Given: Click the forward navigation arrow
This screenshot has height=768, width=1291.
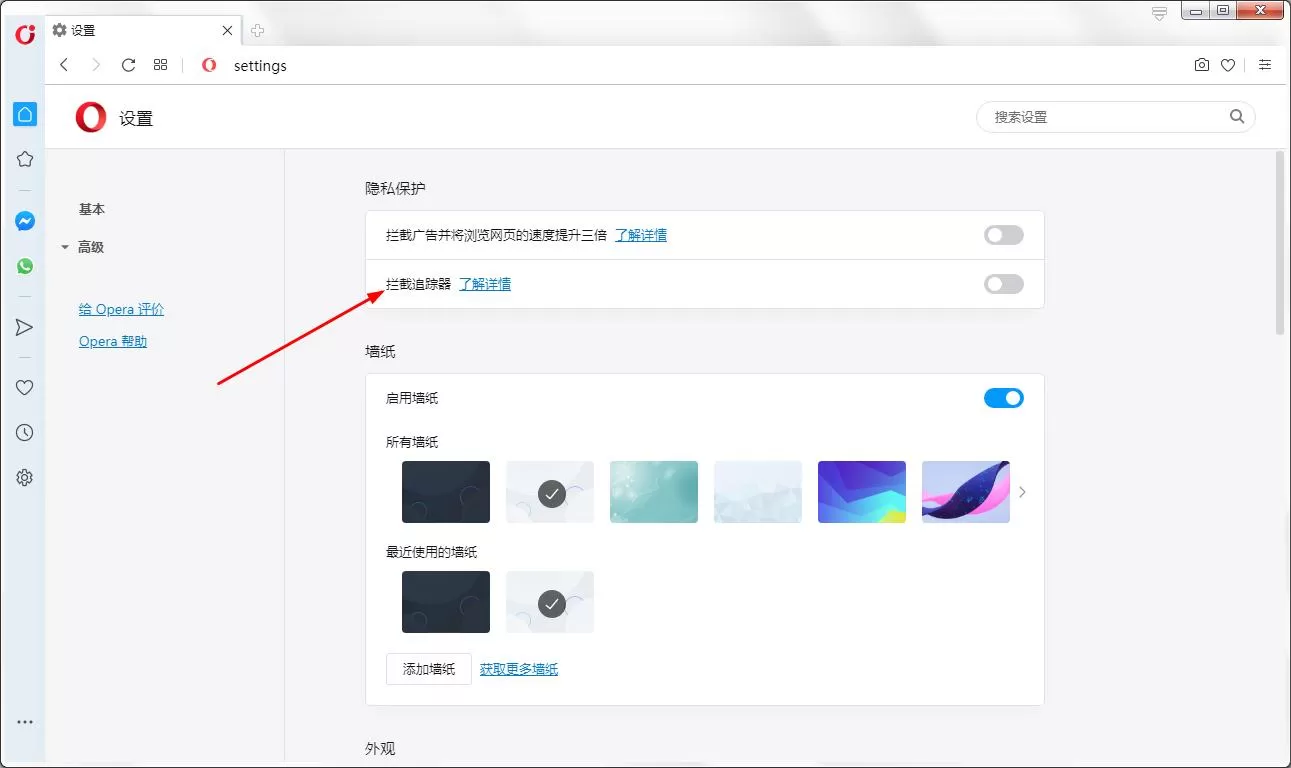Looking at the screenshot, I should click(x=96, y=65).
